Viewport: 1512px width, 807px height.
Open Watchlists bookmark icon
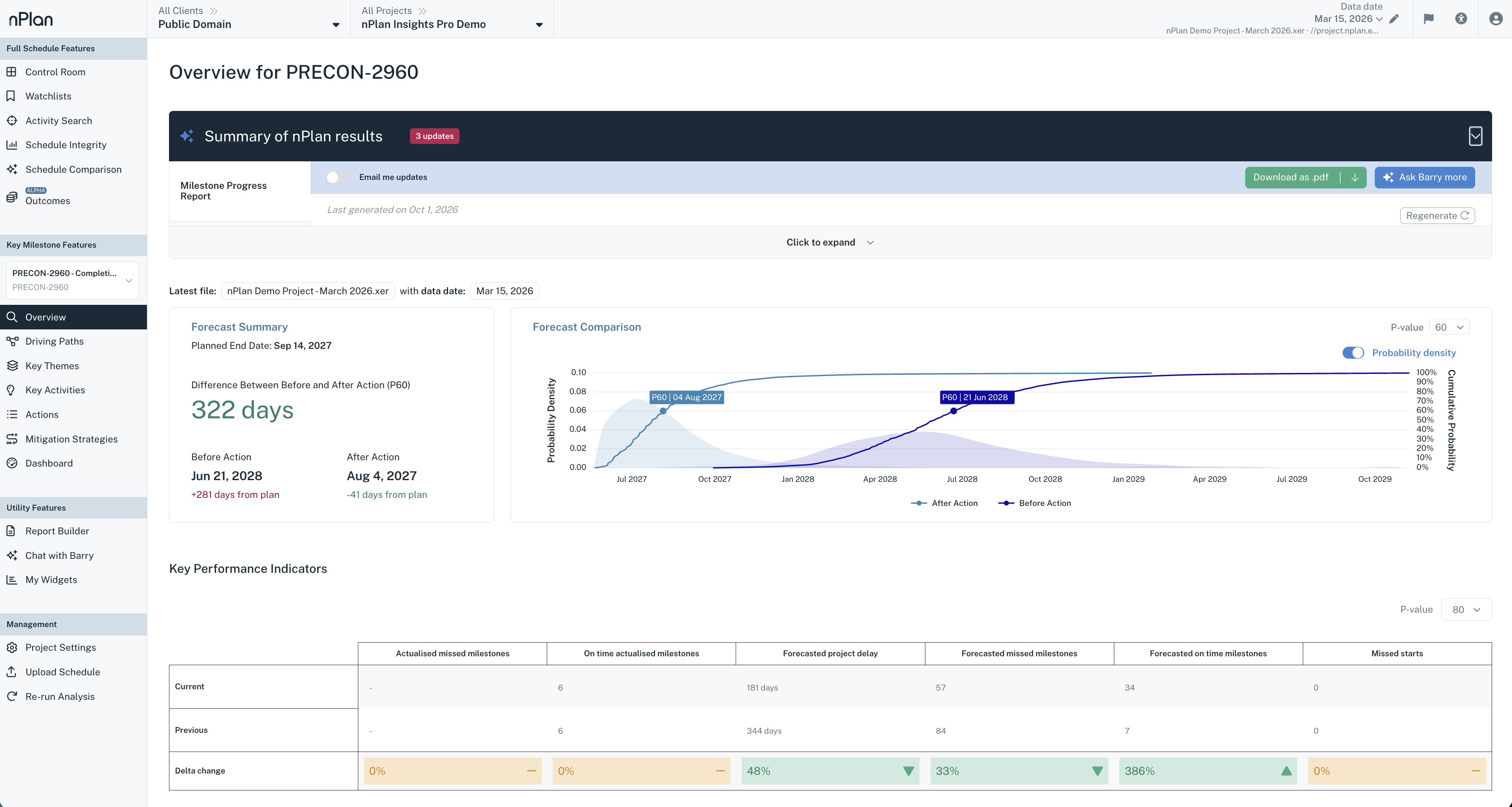pyautogui.click(x=11, y=96)
